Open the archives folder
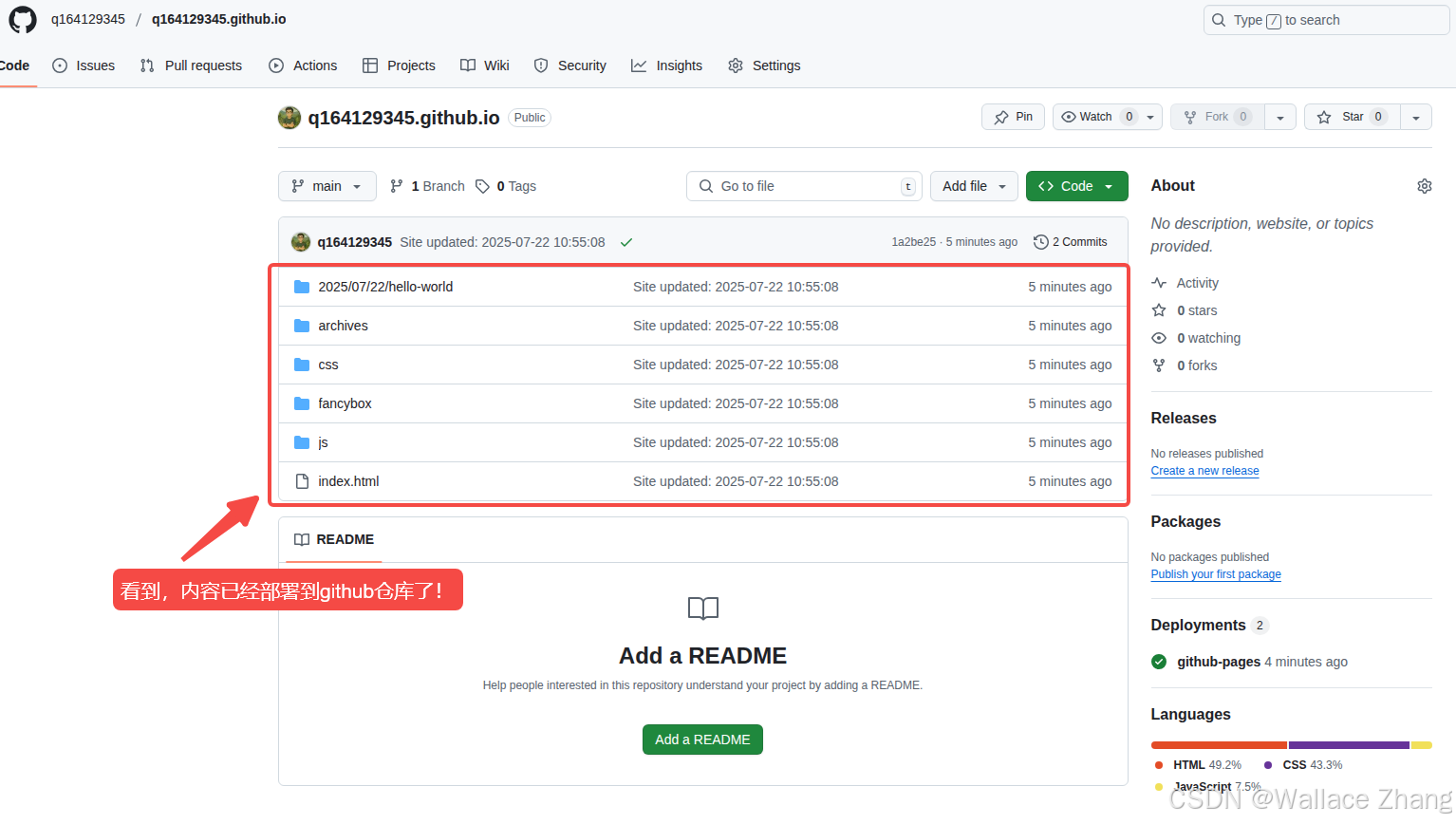The height and width of the screenshot is (824, 1456). (343, 326)
